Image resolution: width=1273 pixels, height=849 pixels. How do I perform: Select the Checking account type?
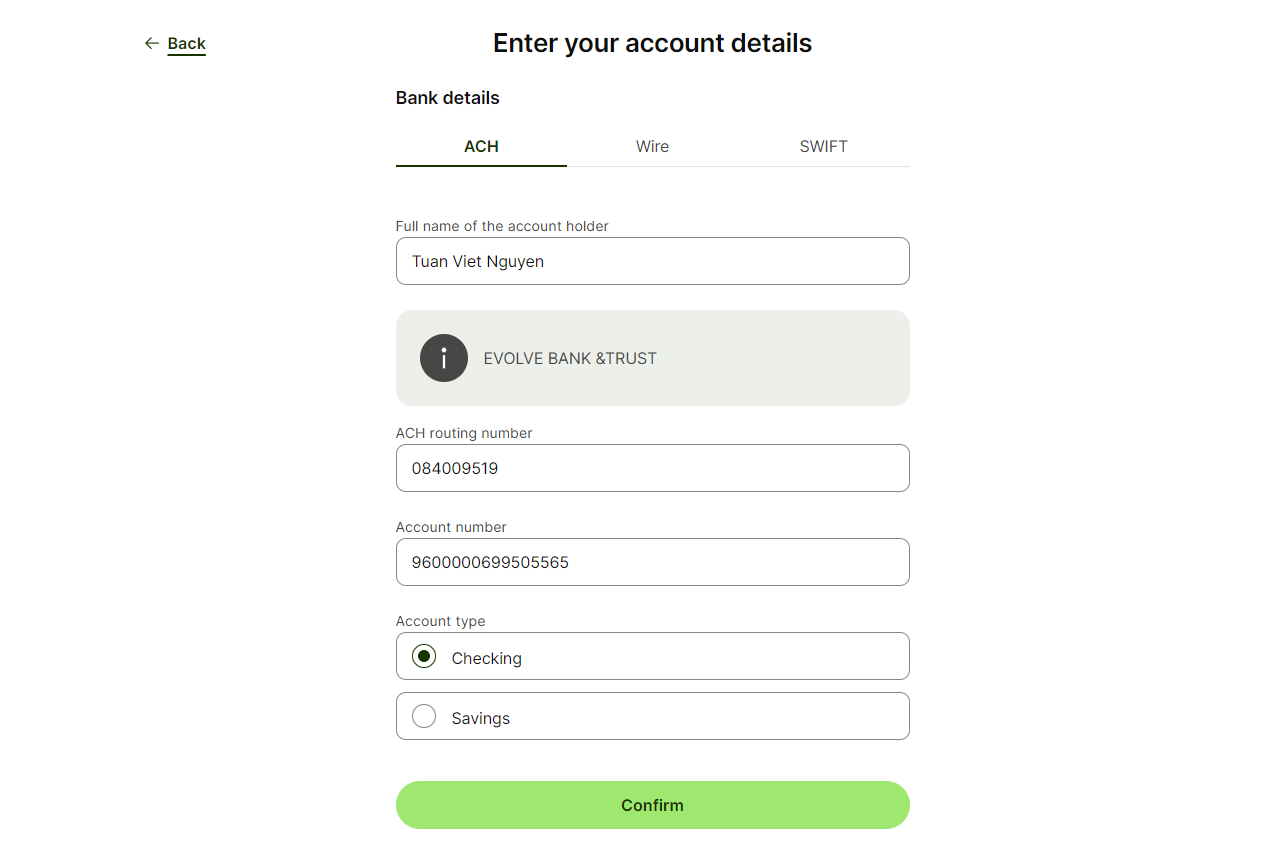coord(652,656)
